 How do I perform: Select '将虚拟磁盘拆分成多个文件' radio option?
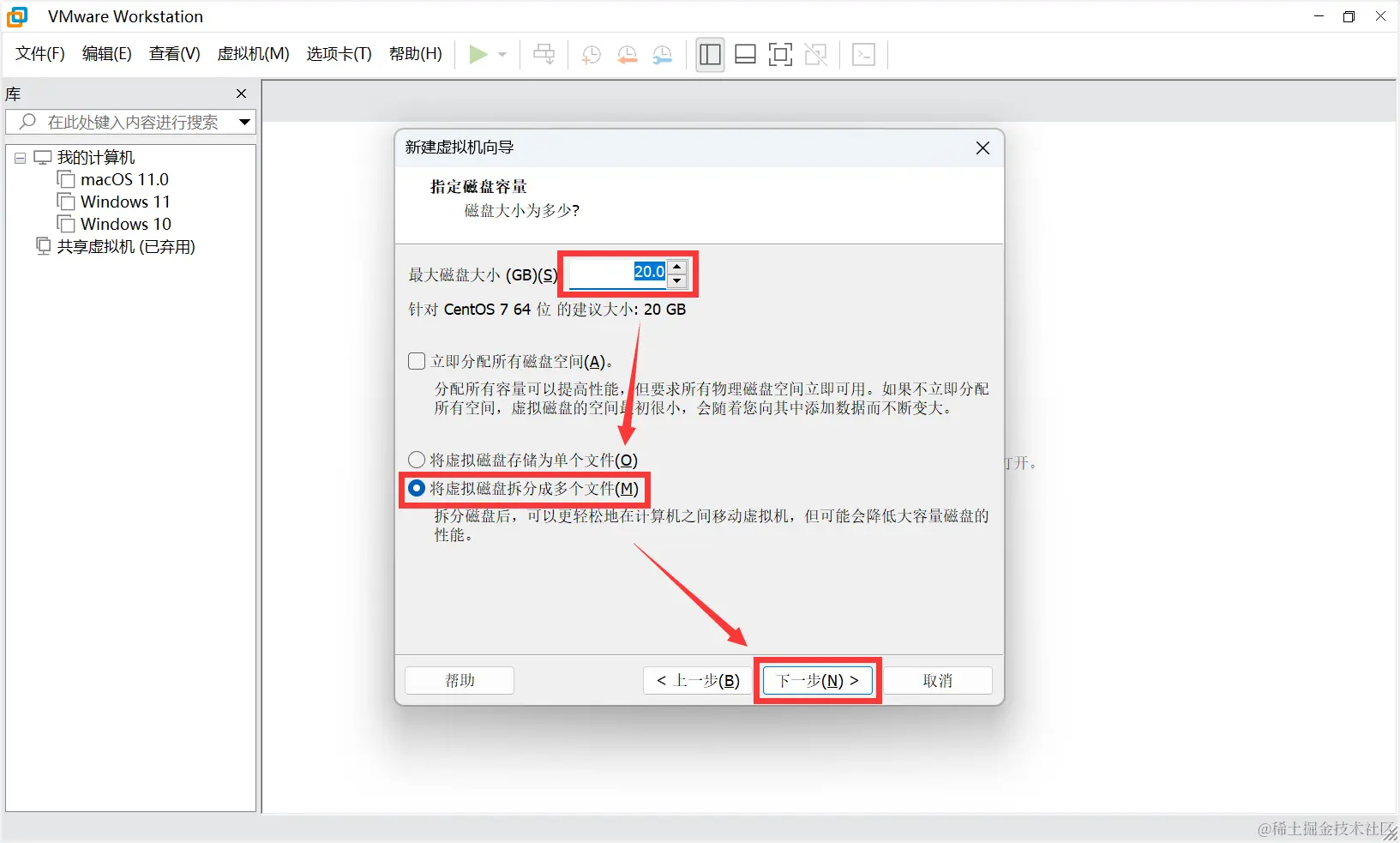pyautogui.click(x=417, y=488)
